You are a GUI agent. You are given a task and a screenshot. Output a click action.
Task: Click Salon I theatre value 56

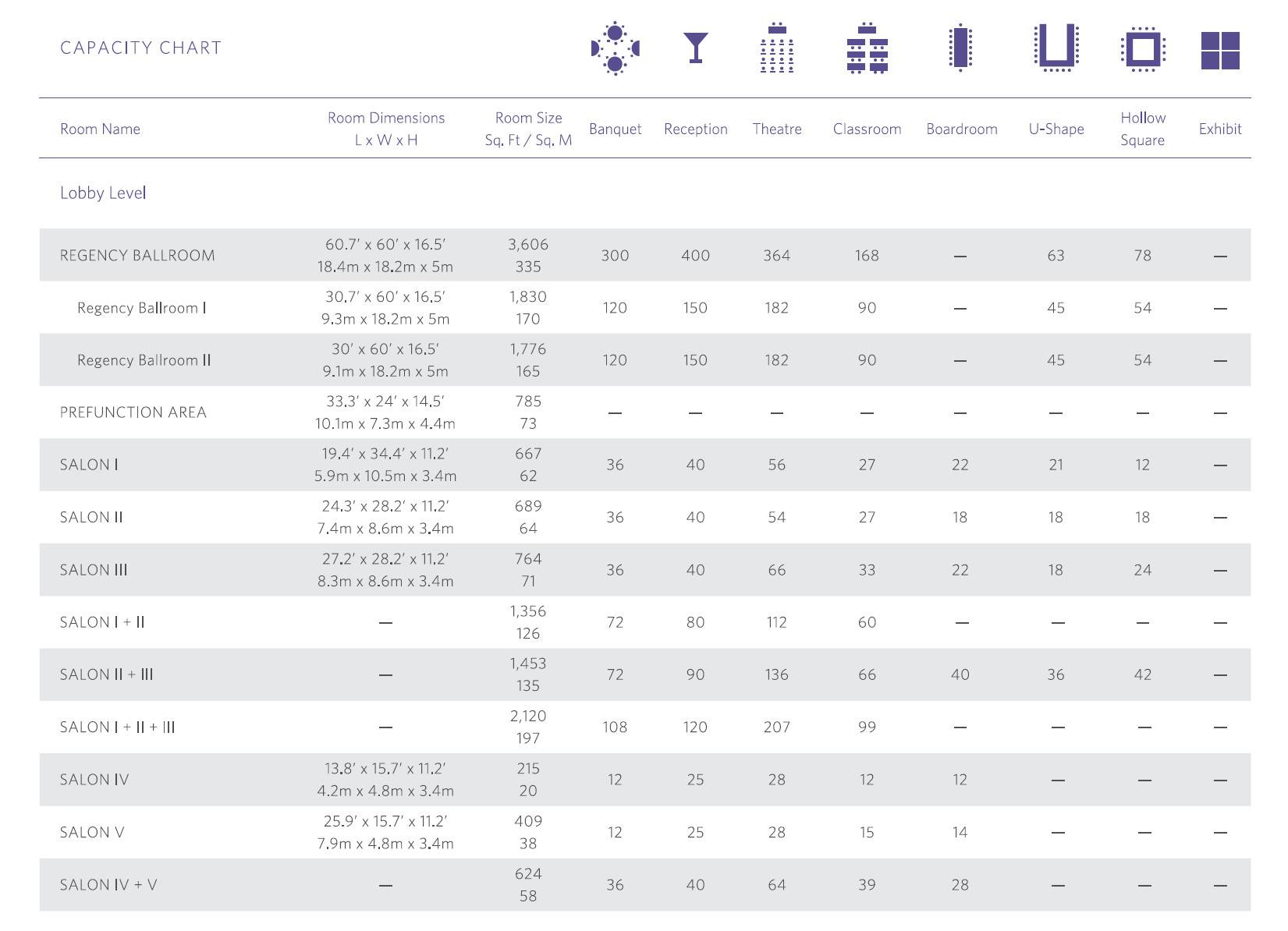[x=777, y=465]
